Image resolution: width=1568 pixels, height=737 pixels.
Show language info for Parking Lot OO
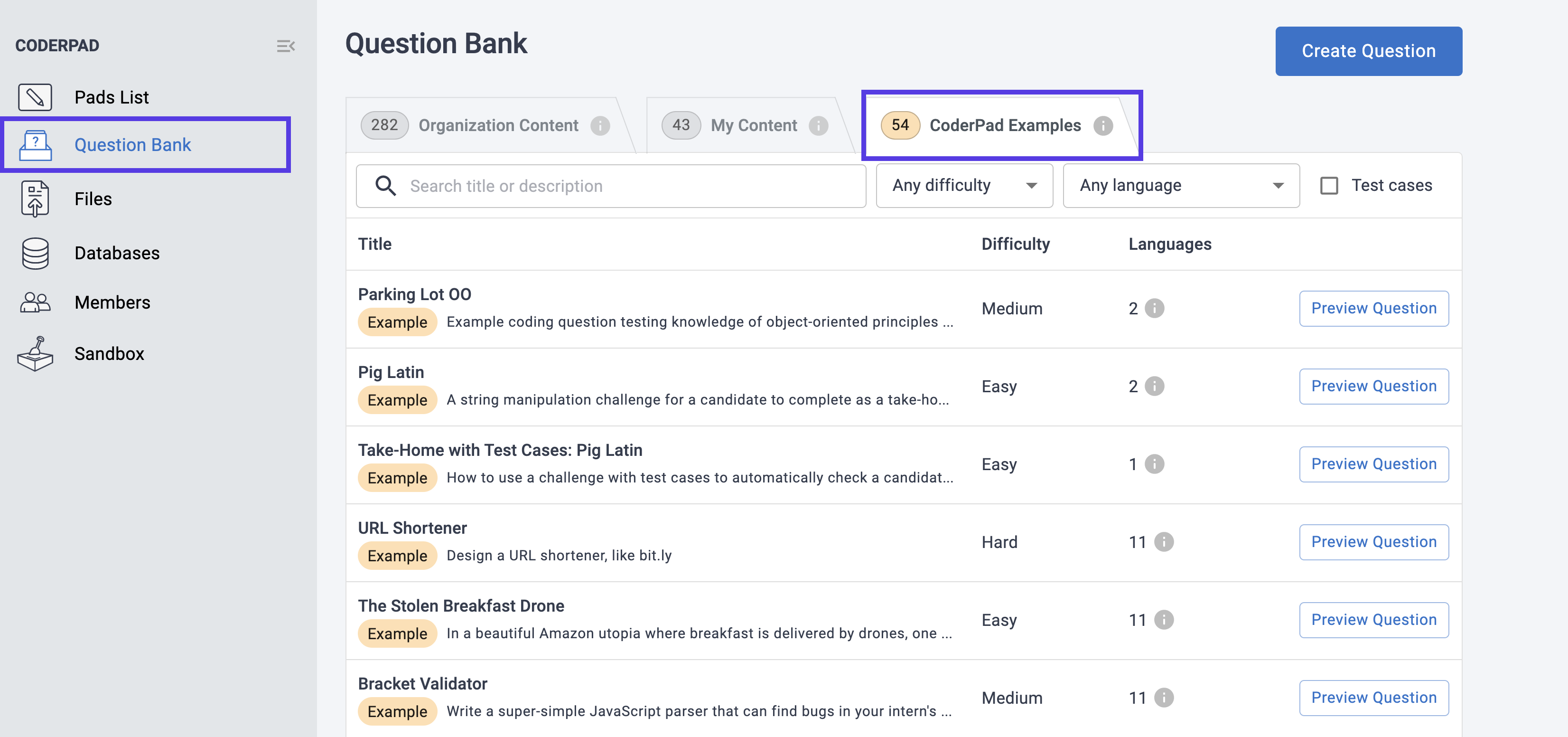(1154, 308)
